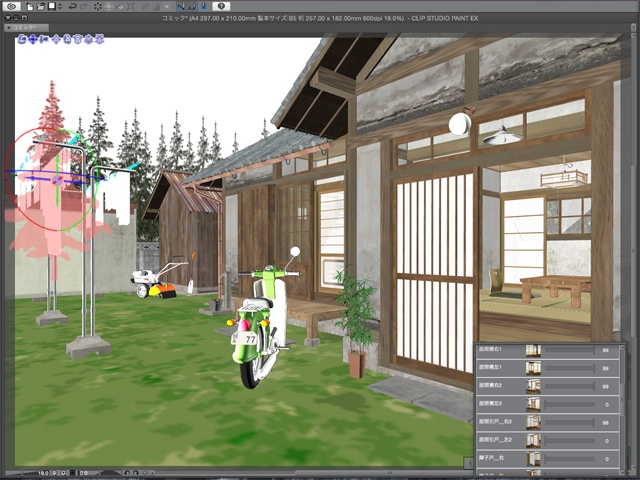Reset canvas rotation from status bar
640x480 pixels.
tap(145, 473)
